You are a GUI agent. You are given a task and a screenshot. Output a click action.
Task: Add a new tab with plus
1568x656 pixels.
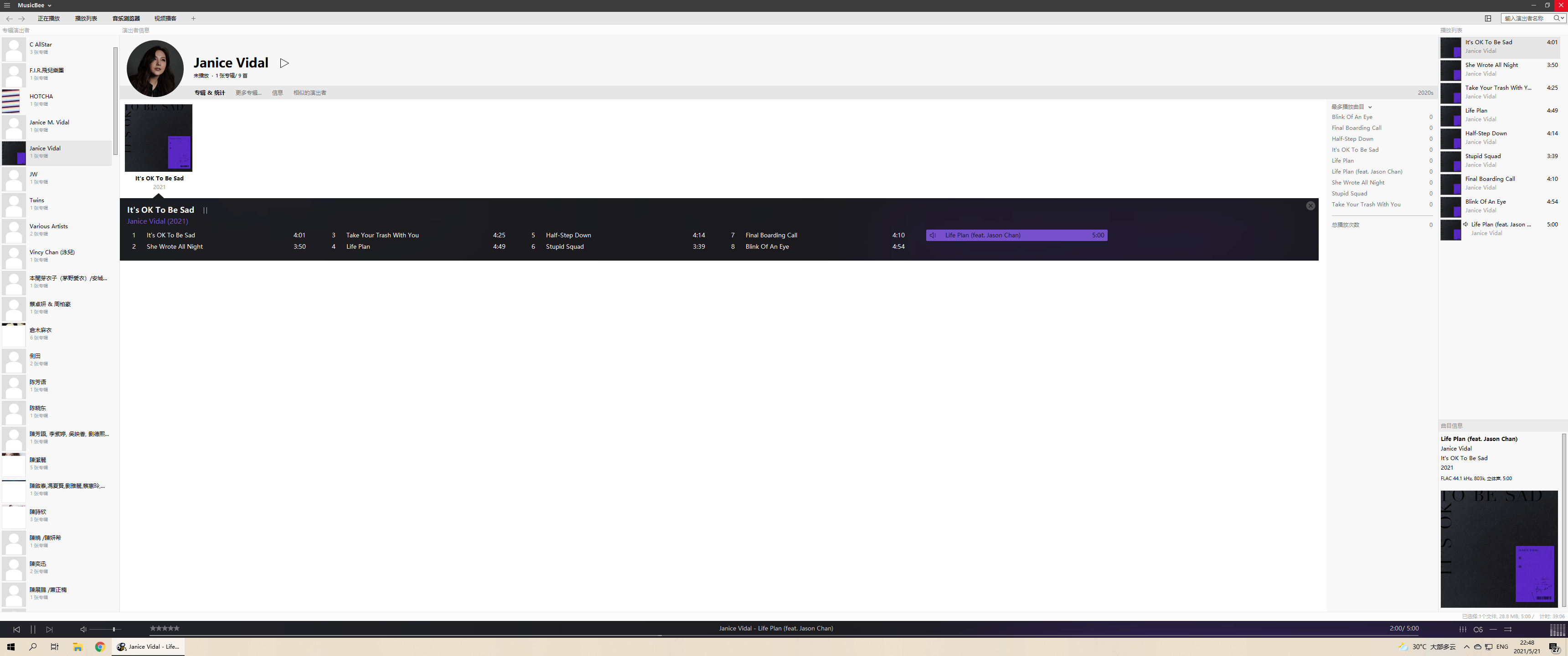click(194, 18)
